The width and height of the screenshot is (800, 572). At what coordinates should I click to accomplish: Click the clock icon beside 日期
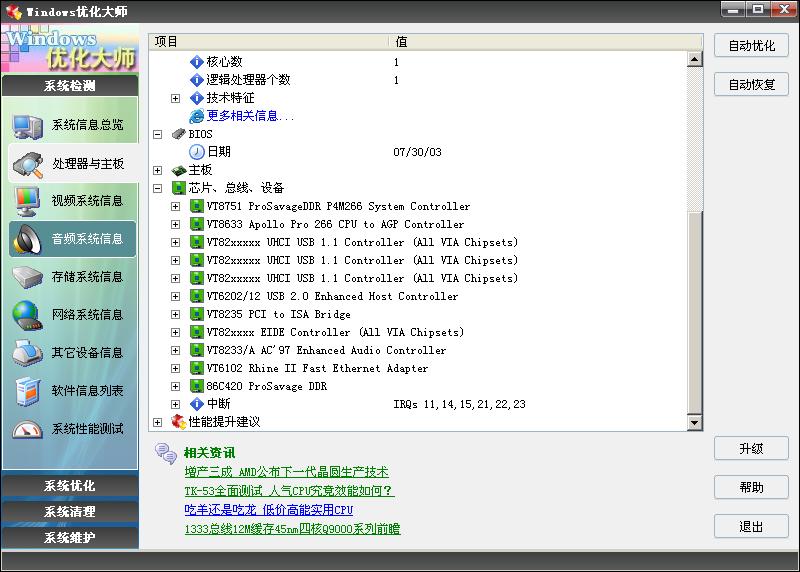(196, 152)
